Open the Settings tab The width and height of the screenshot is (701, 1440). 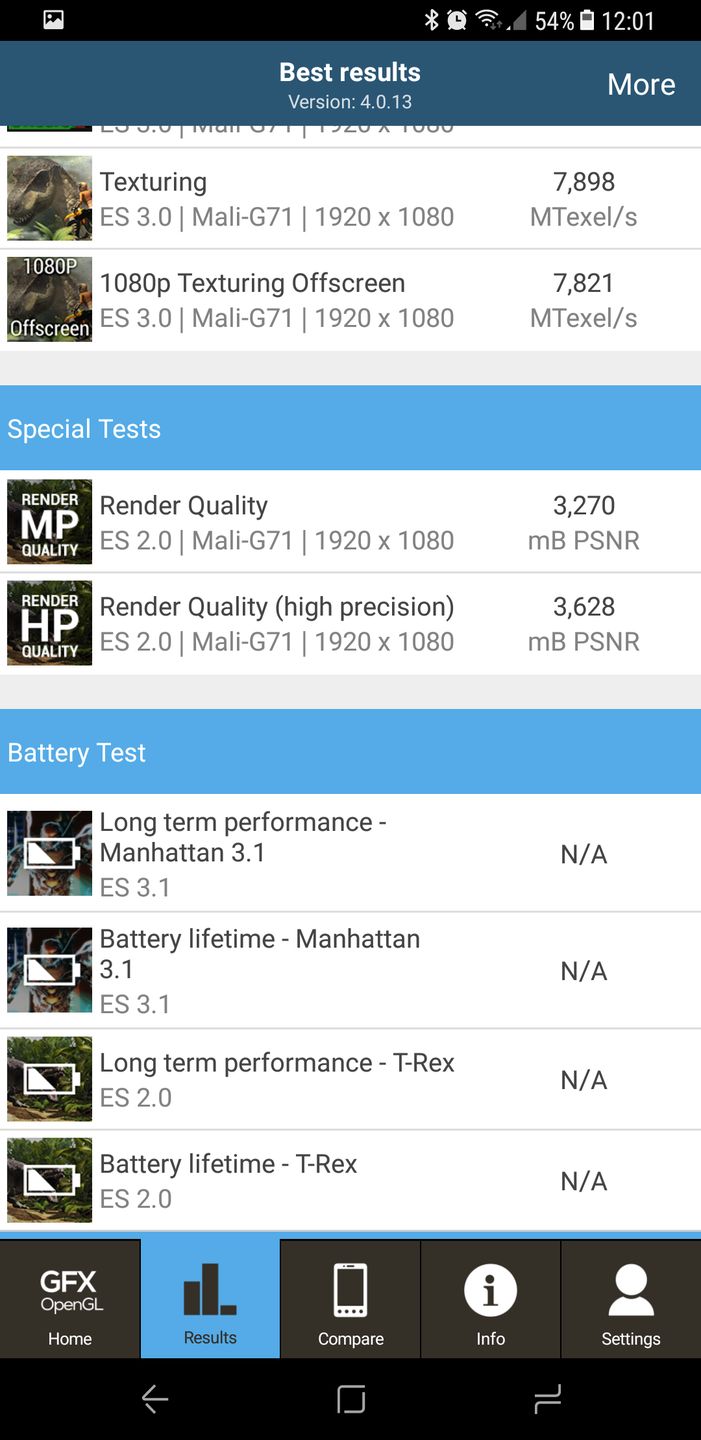[630, 1299]
